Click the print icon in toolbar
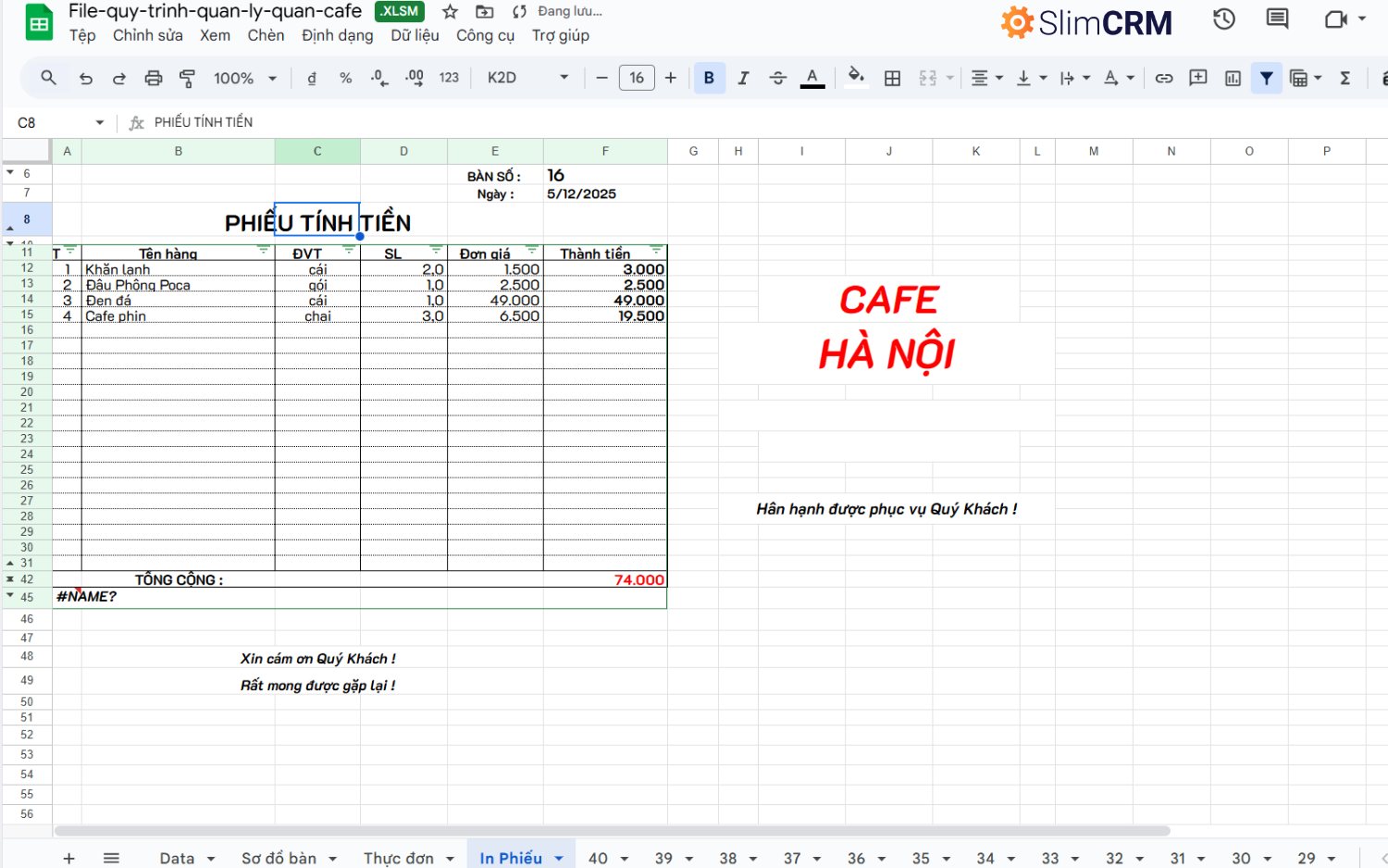The width and height of the screenshot is (1388, 868). click(154, 79)
